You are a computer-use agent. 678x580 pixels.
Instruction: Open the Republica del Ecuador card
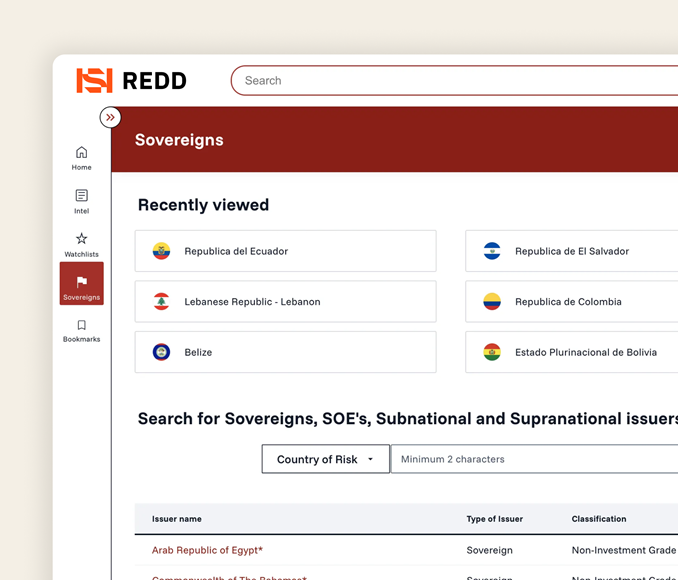click(285, 251)
